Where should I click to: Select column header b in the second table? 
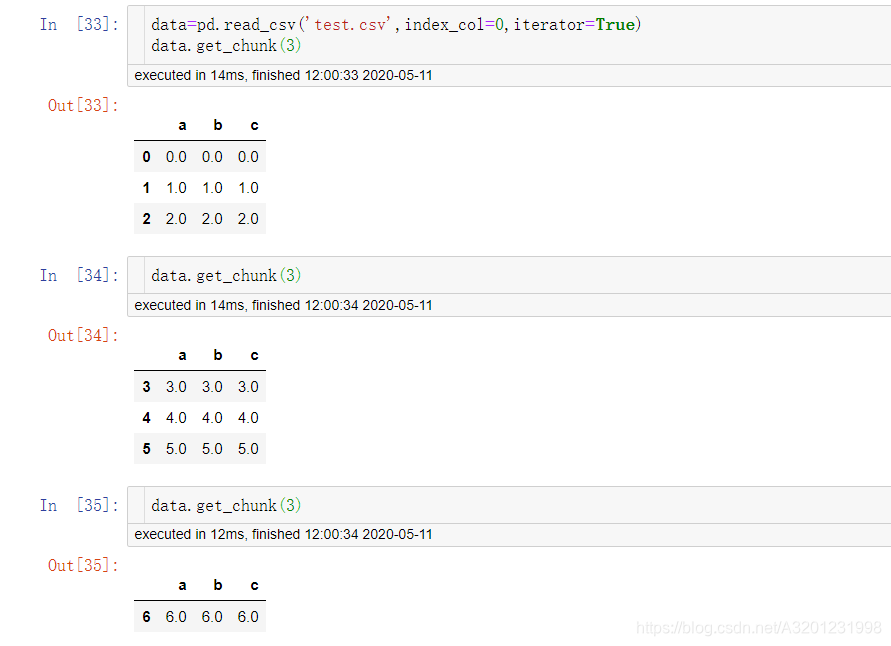[x=217, y=354]
